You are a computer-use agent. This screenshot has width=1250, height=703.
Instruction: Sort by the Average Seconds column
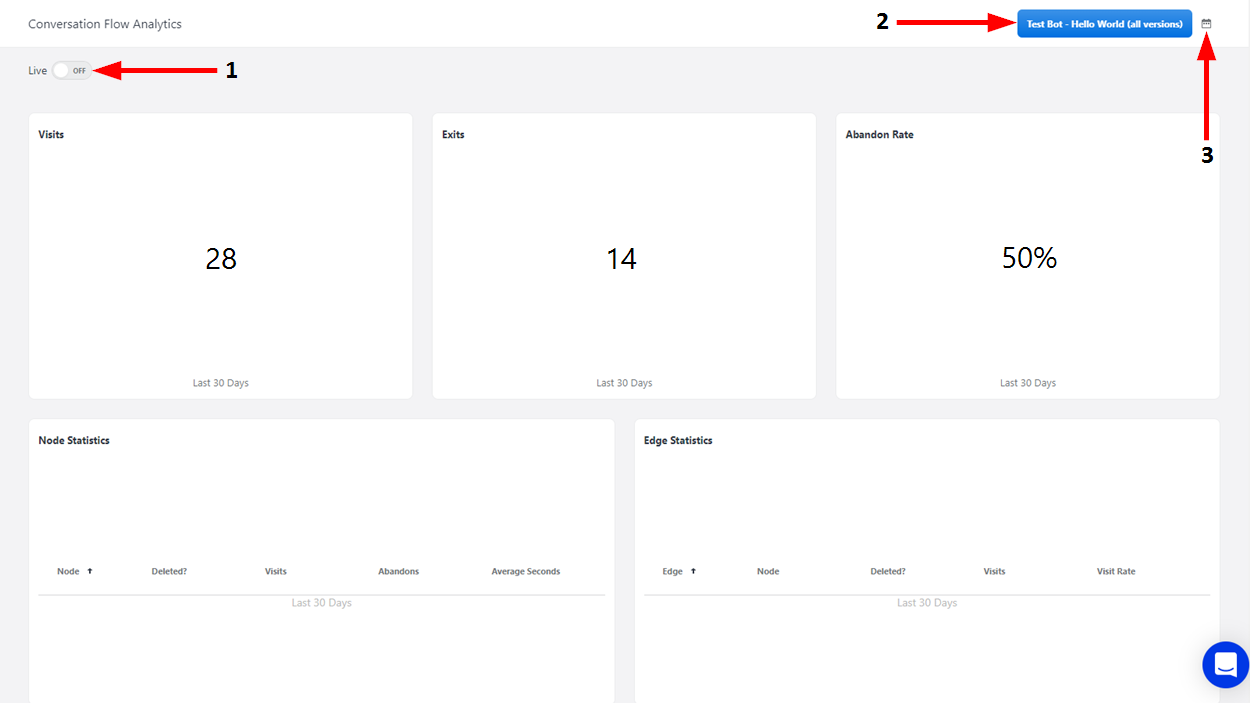pos(525,572)
